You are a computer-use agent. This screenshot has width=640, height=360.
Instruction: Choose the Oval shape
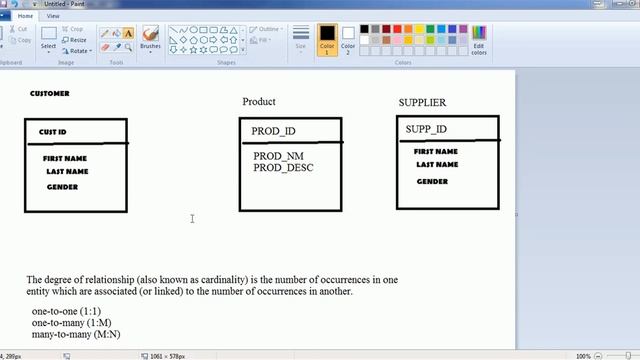click(193, 30)
